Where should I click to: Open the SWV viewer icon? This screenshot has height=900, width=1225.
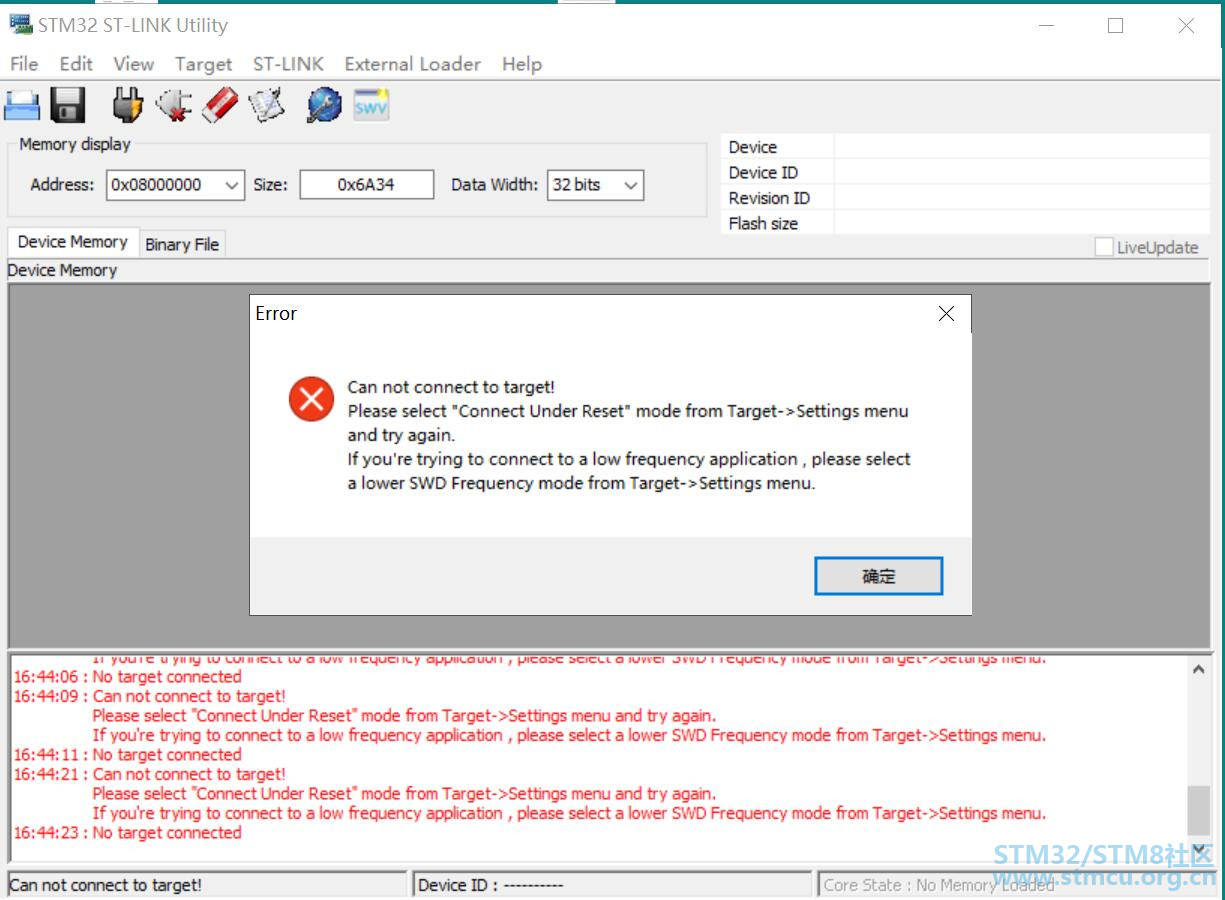coord(371,104)
